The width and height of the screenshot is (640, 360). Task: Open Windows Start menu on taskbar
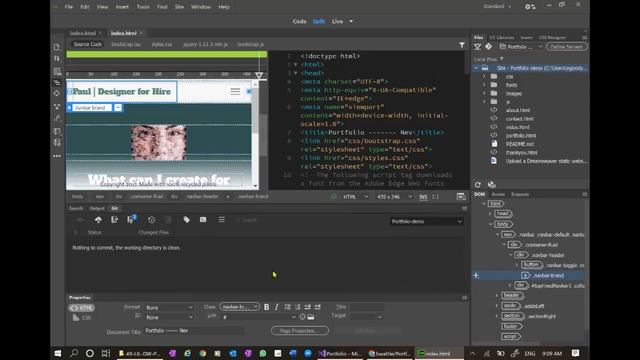point(58,353)
